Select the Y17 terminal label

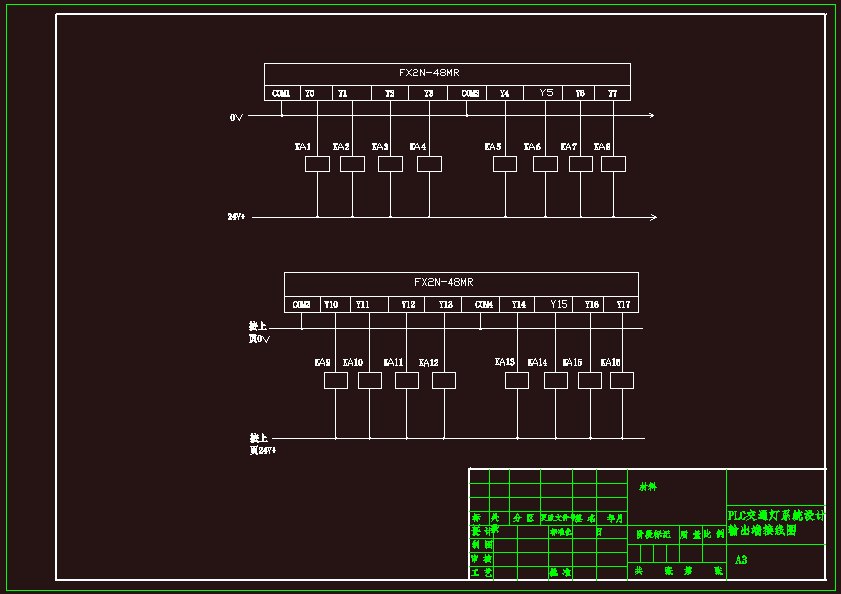pyautogui.click(x=623, y=304)
